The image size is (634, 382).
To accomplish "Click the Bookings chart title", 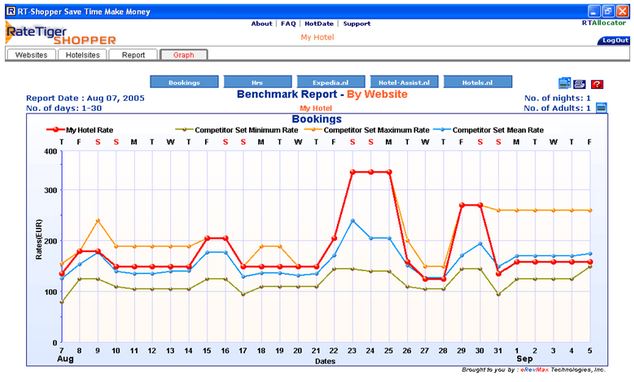I will click(317, 119).
